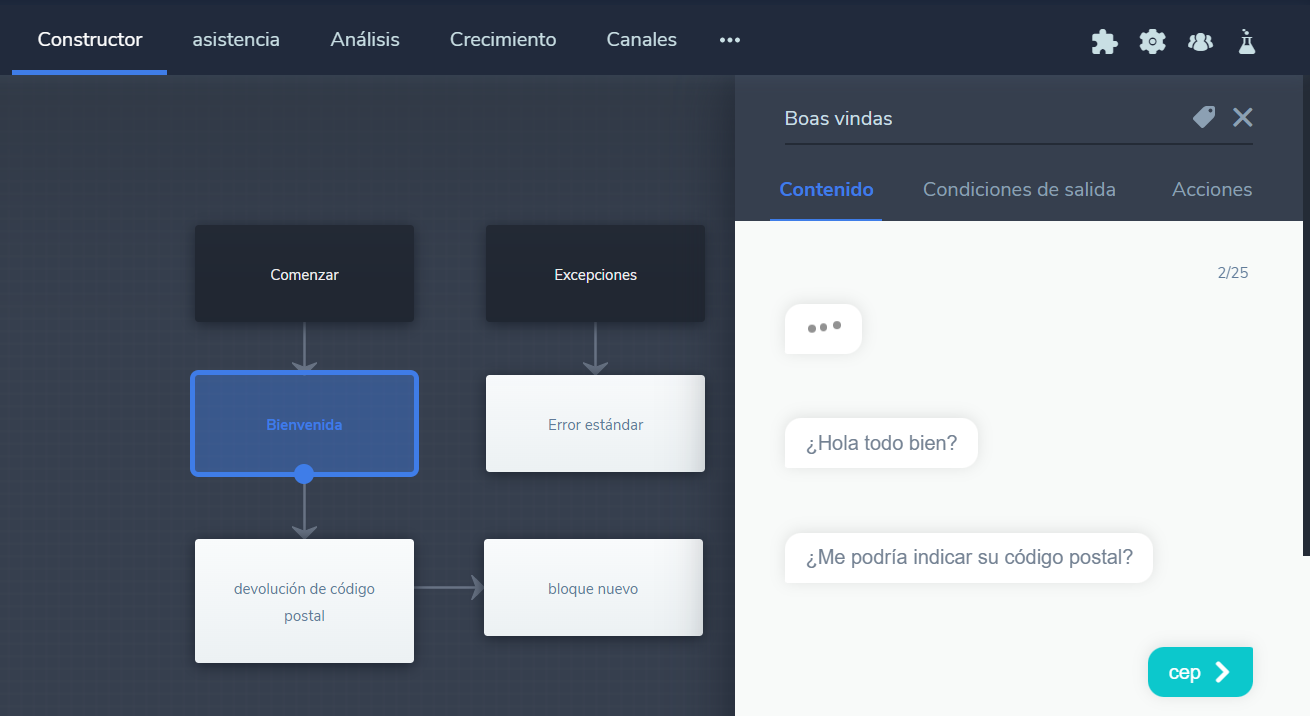The height and width of the screenshot is (716, 1310).
Task: Select the Comenzar block
Action: tap(304, 274)
